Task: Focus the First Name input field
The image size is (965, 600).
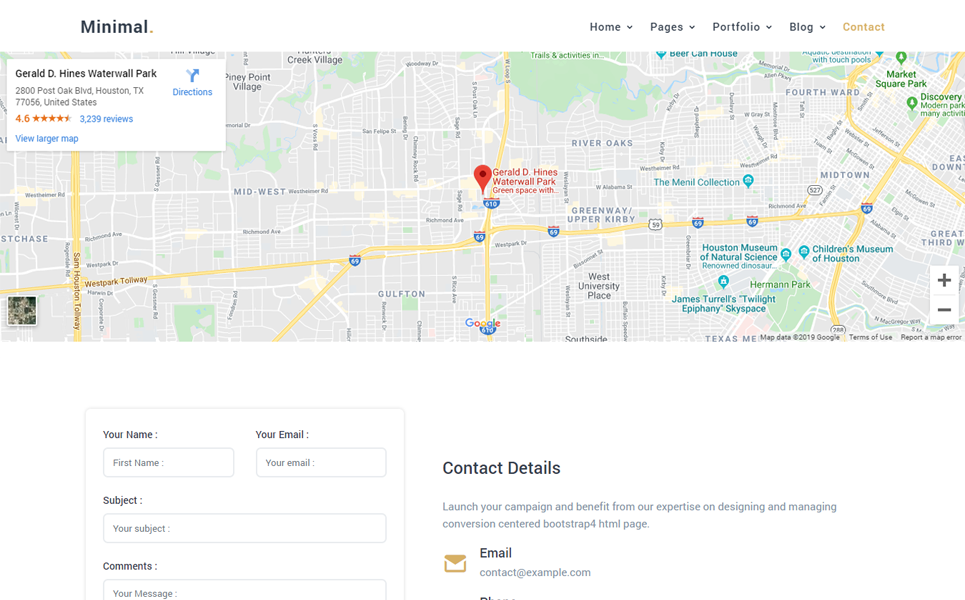Action: pyautogui.click(x=168, y=463)
